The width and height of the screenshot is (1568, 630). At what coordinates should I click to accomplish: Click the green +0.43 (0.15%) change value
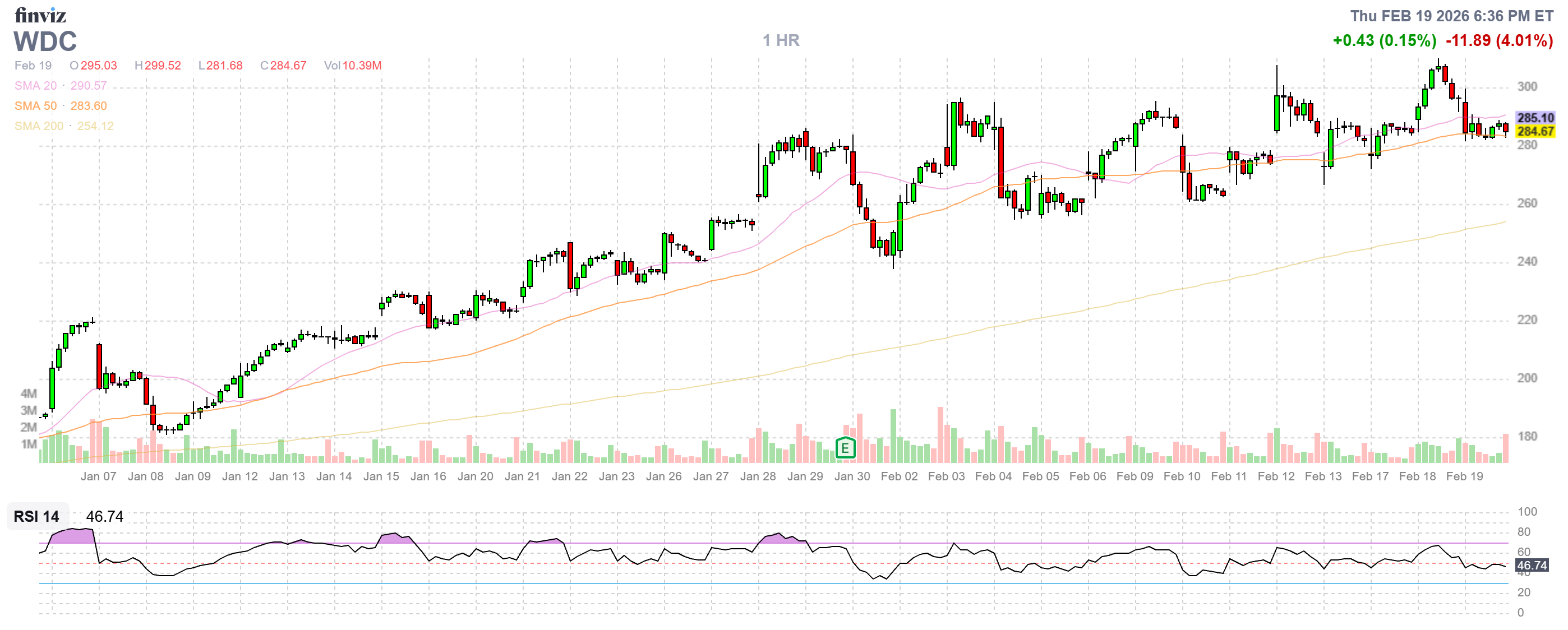[x=1384, y=41]
